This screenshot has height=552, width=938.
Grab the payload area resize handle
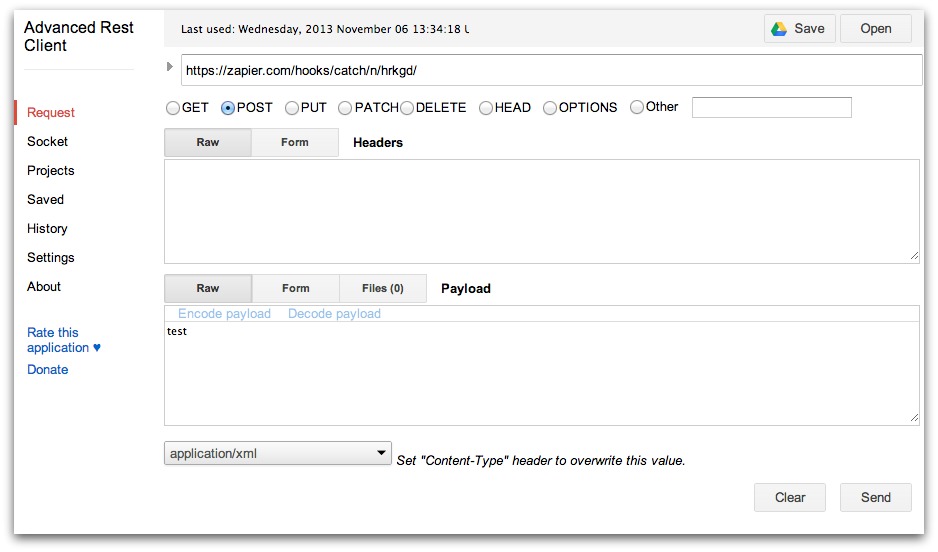tap(914, 418)
